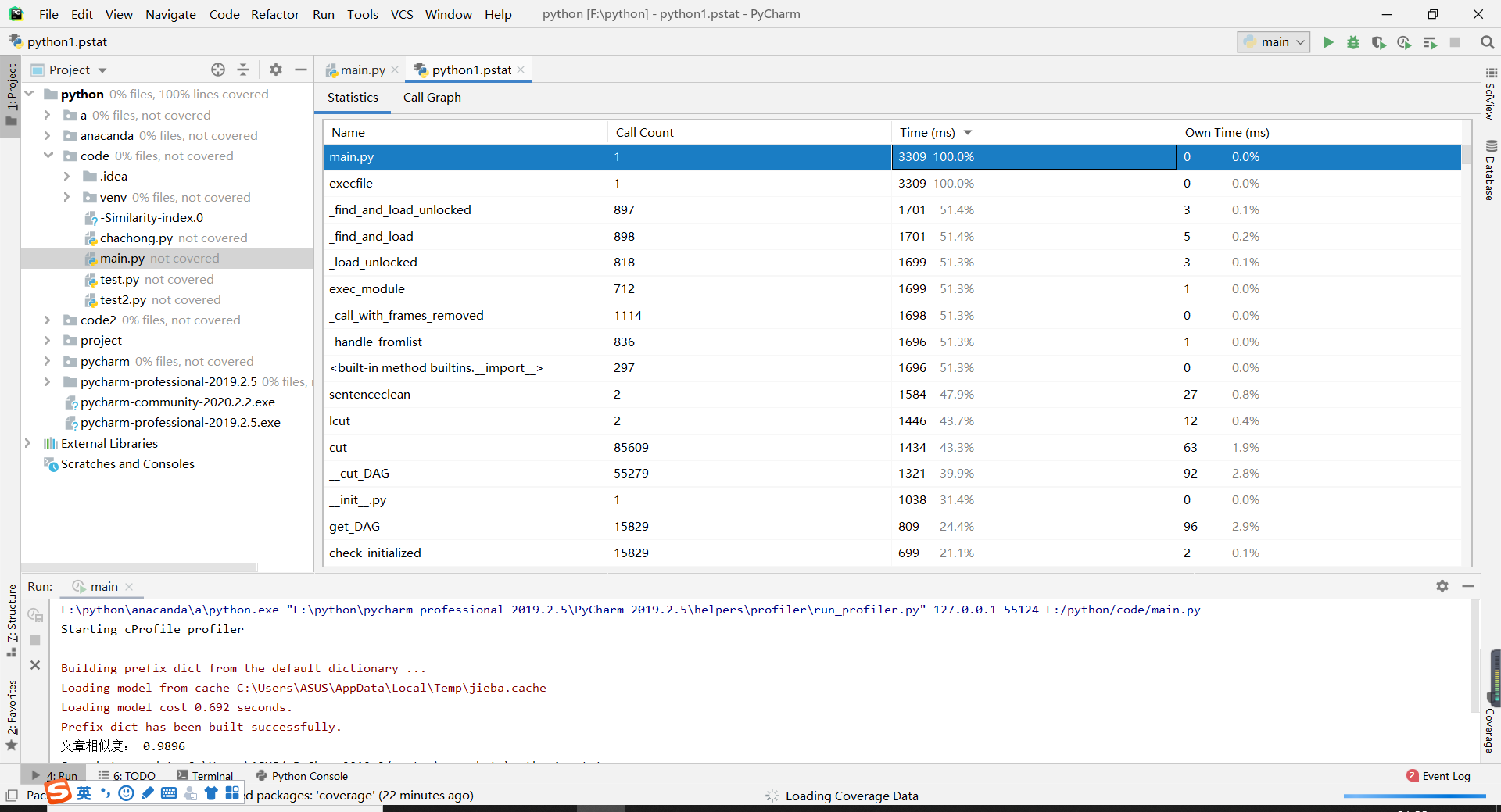Locate current file in Project tree
Viewport: 1501px width, 812px height.
point(218,70)
